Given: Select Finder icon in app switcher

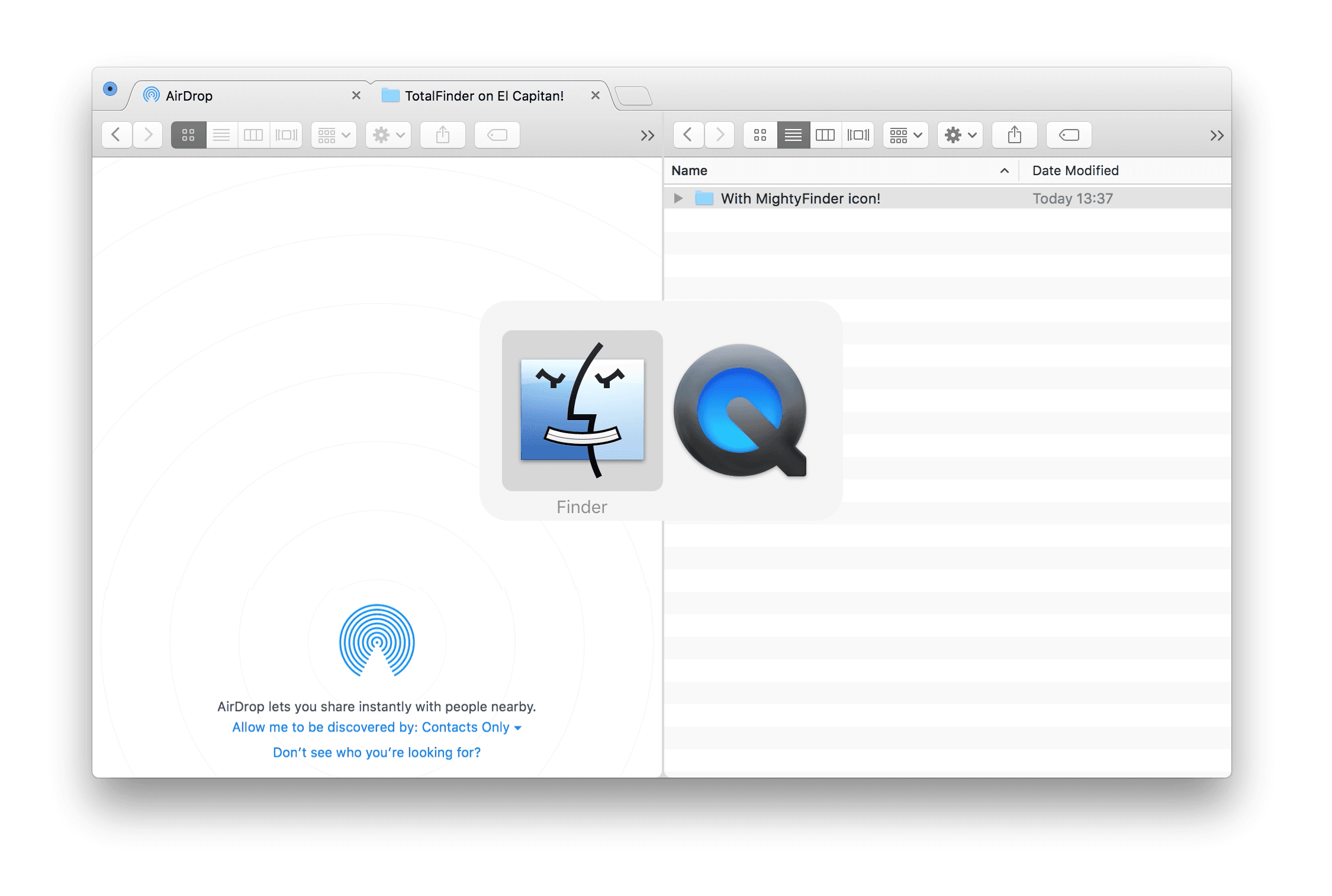Looking at the screenshot, I should pyautogui.click(x=583, y=410).
